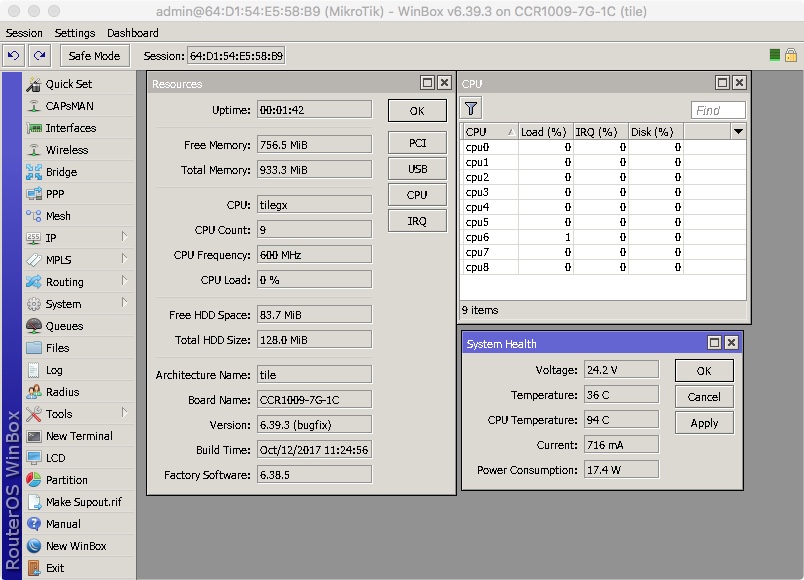The width and height of the screenshot is (804, 580).
Task: Open Interfaces in the sidebar
Action: click(x=70, y=128)
